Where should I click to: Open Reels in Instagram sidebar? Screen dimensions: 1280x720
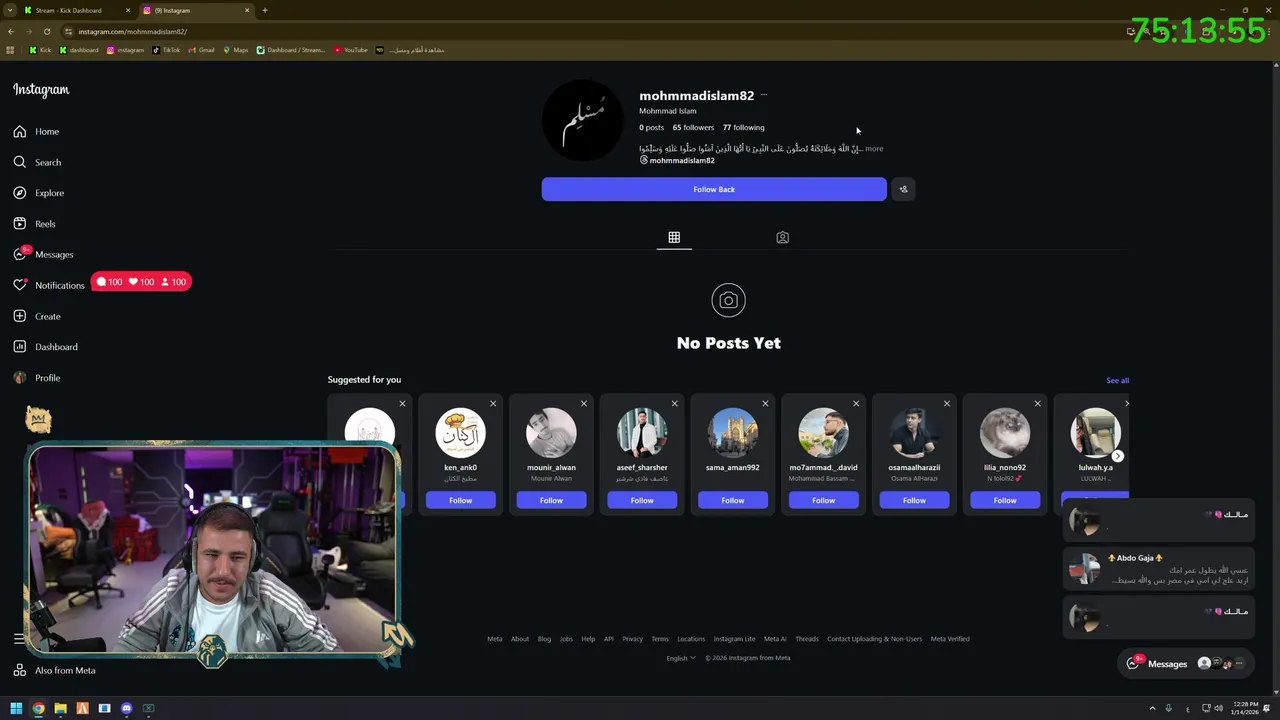tap(35, 224)
